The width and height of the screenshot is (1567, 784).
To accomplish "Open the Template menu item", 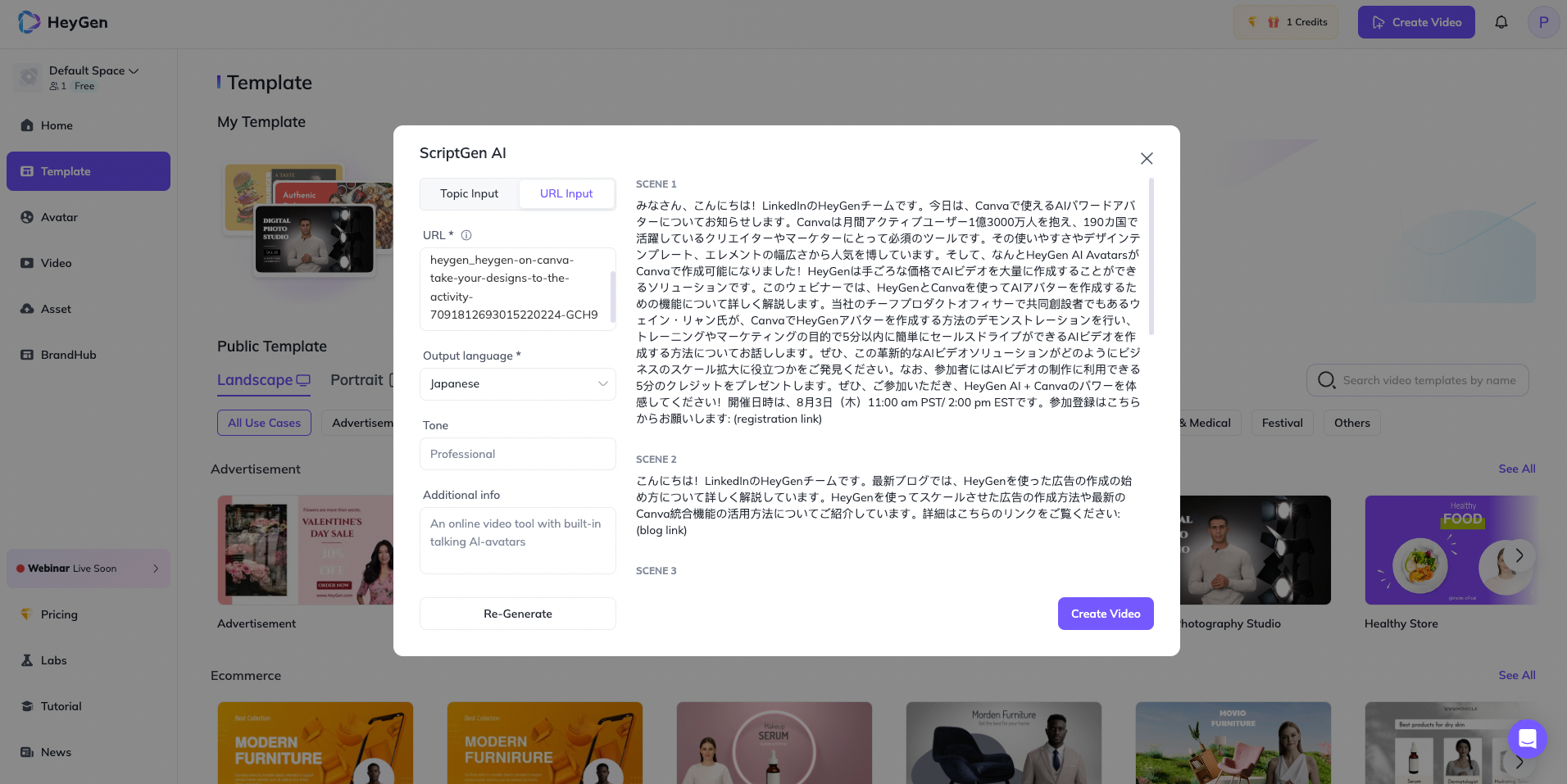I will click(89, 171).
